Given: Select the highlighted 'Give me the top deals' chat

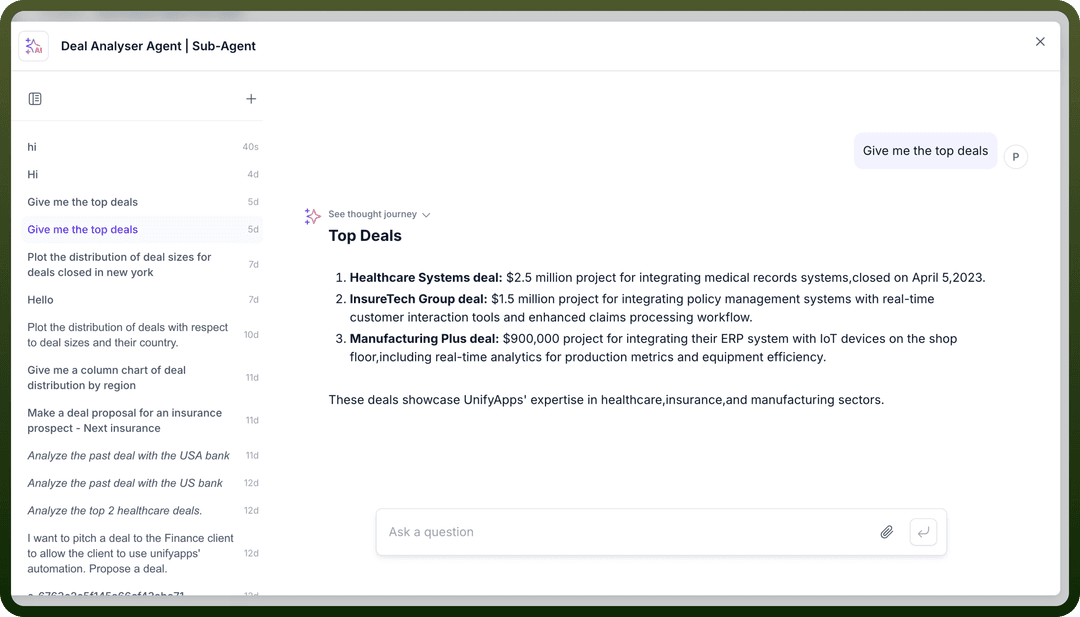Looking at the screenshot, I should [143, 229].
